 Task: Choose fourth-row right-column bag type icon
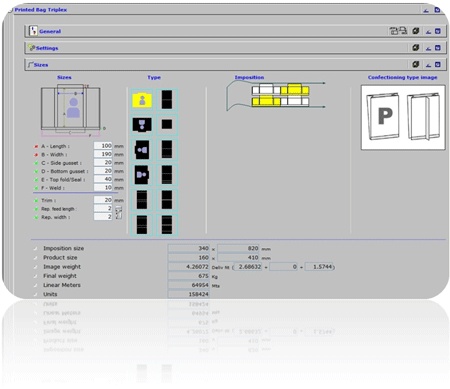(167, 175)
